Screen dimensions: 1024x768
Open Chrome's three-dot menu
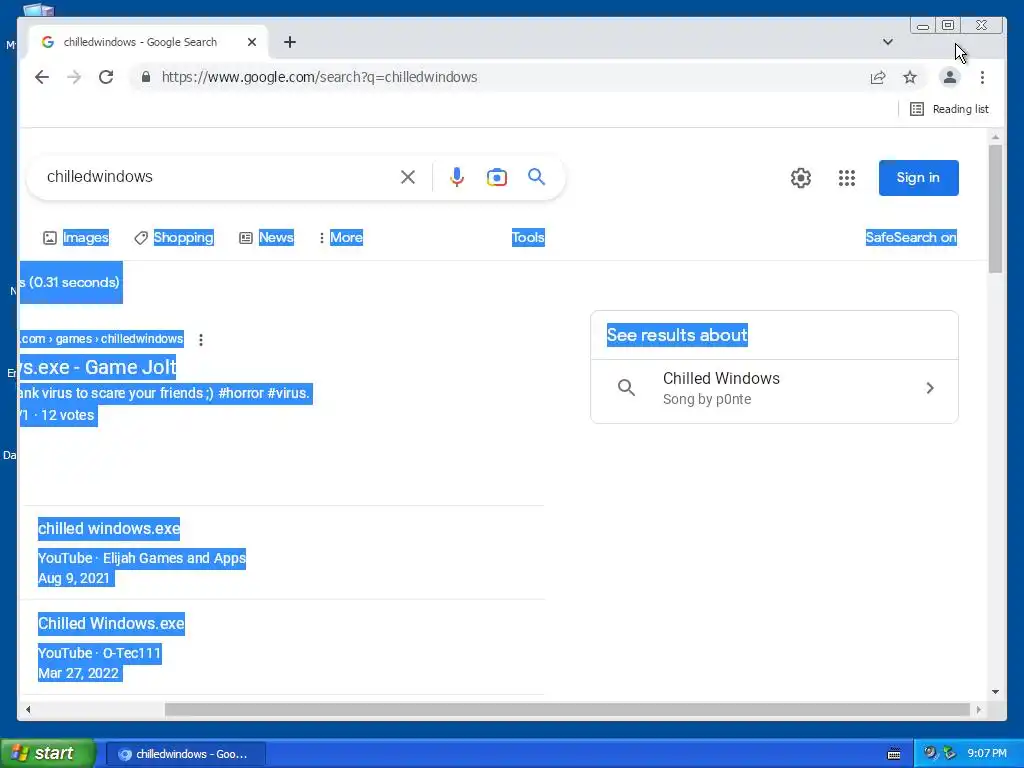[982, 78]
